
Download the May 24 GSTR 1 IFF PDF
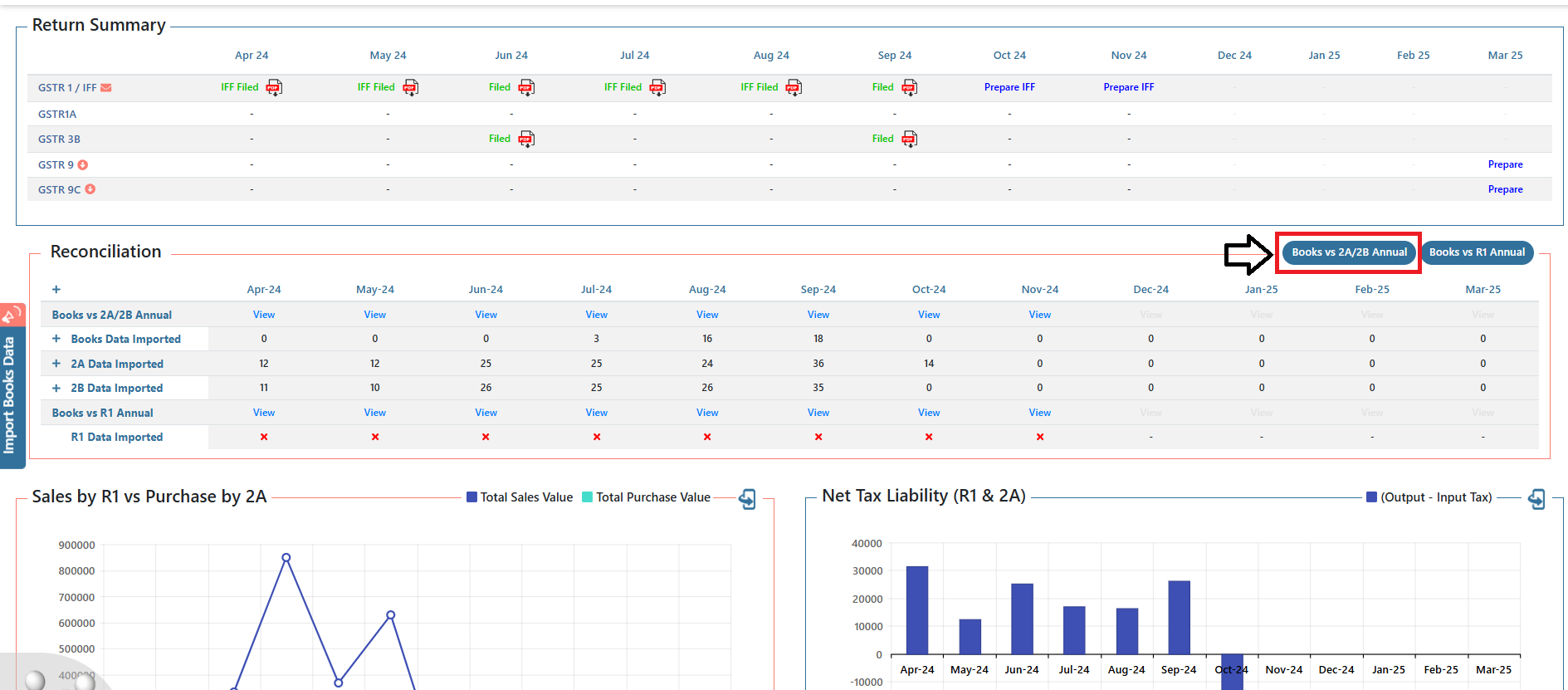coord(411,87)
